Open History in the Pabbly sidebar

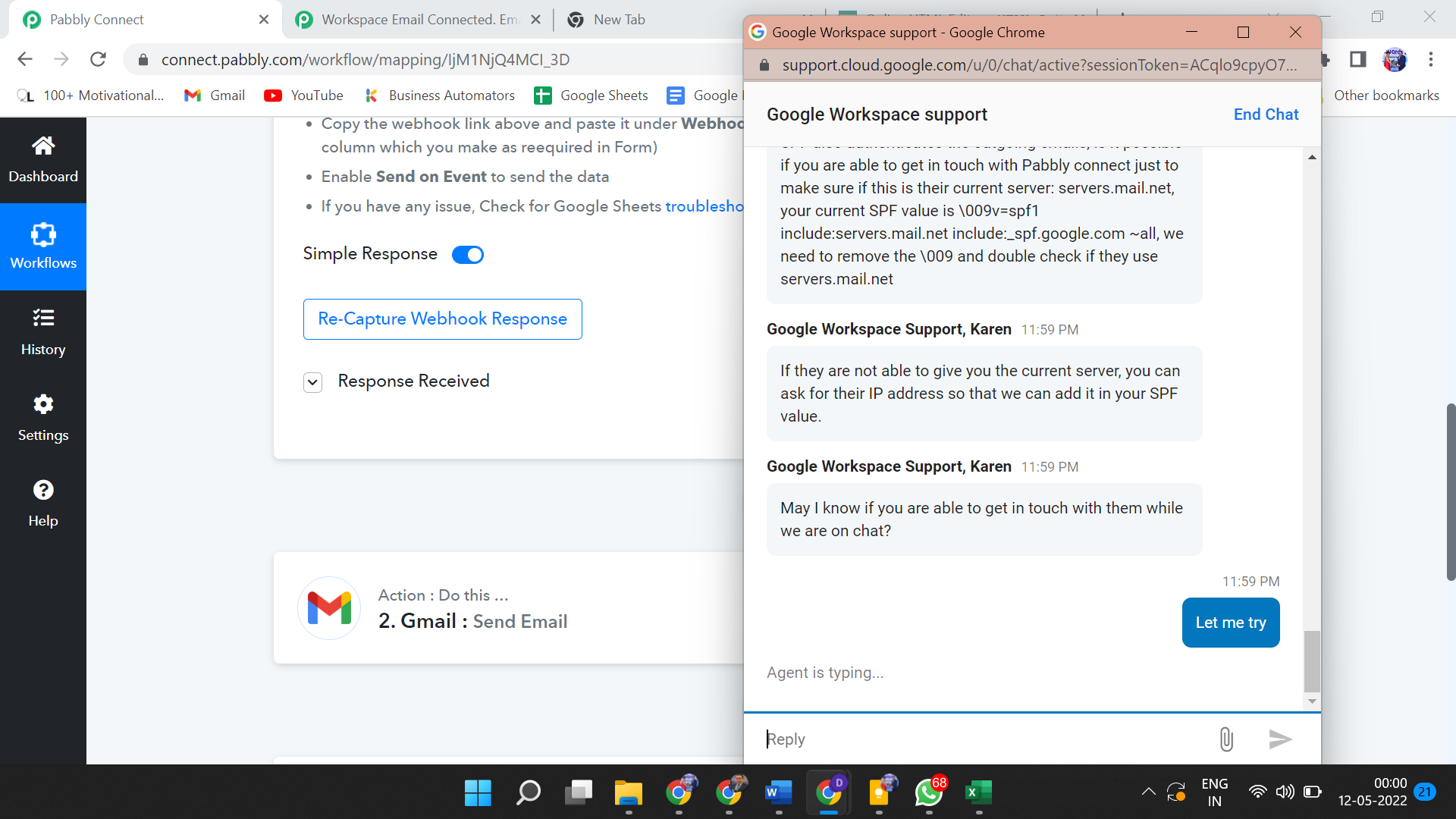click(43, 332)
